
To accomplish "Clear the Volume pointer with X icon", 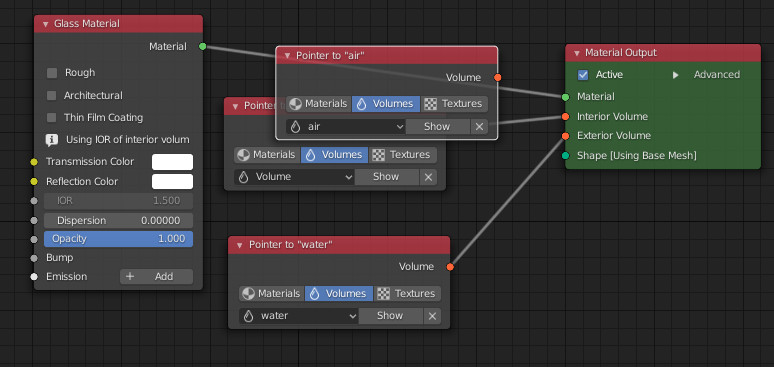I will pyautogui.click(x=428, y=177).
